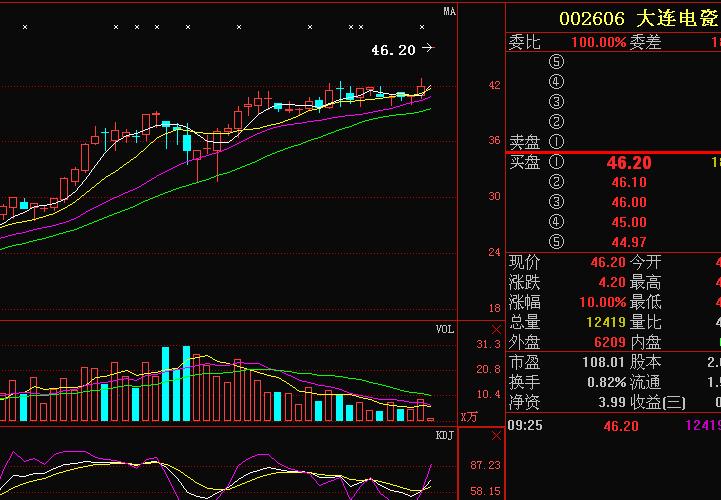
Task: Click the 46.20 price in the 09:25 row
Action: click(621, 426)
